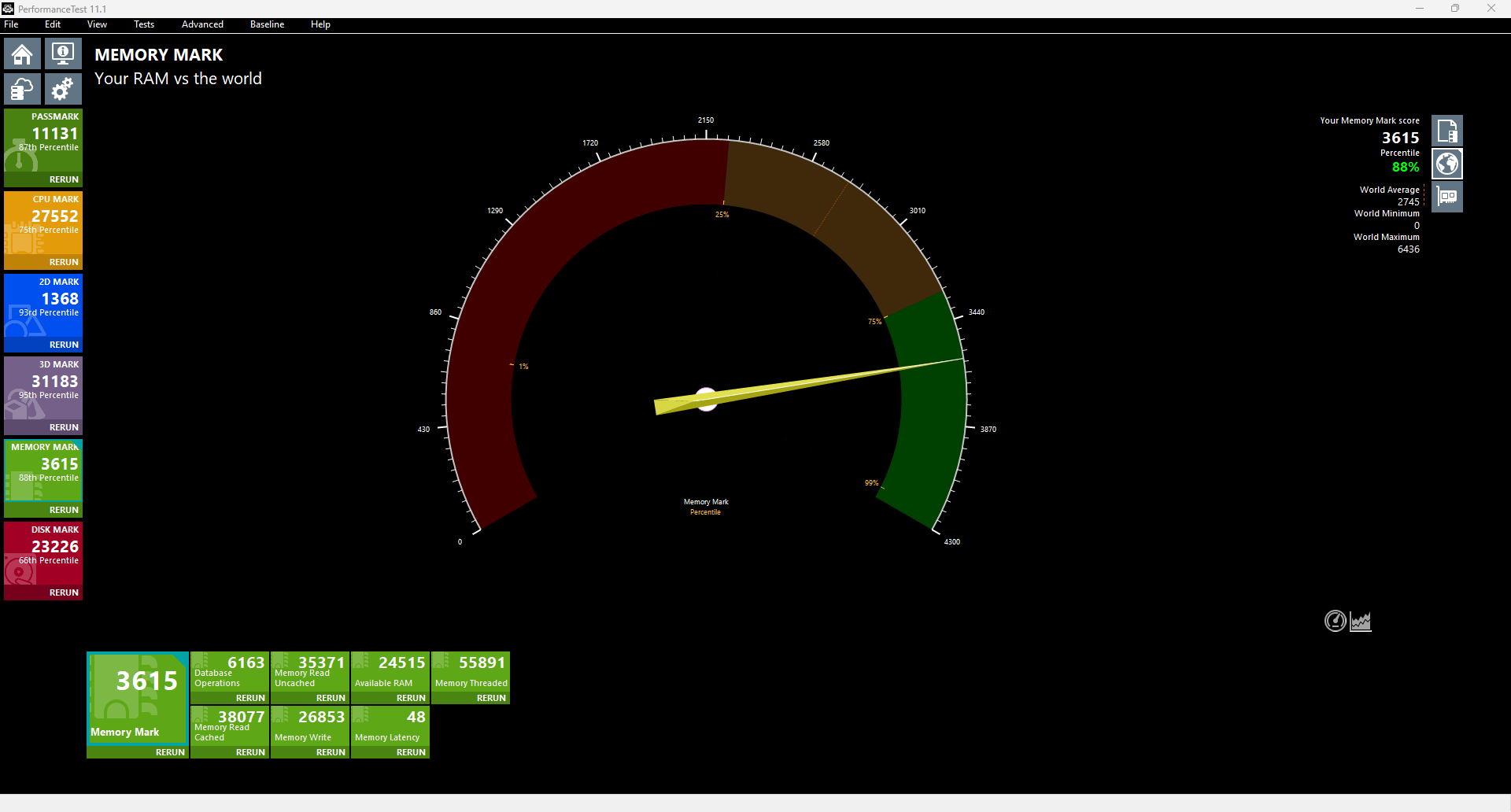Click the 25% percentile marker on gauge

[x=722, y=215]
